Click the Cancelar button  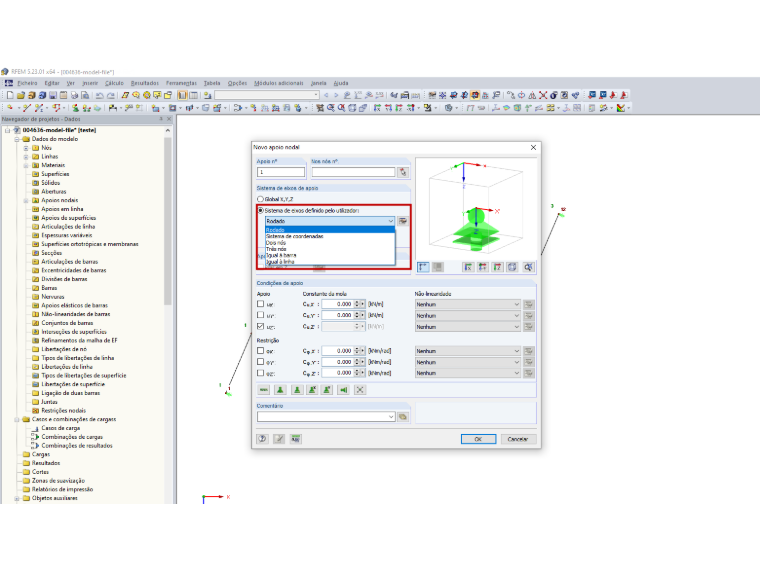pos(518,439)
